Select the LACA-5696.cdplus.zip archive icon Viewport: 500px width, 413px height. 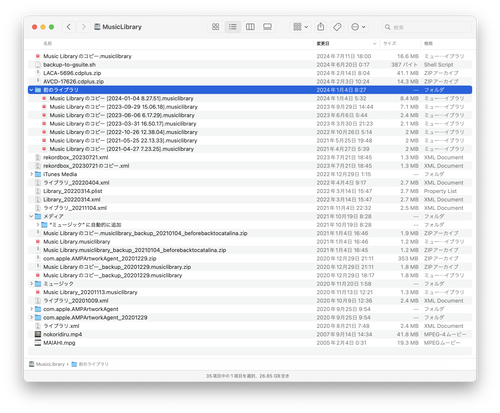(38, 73)
